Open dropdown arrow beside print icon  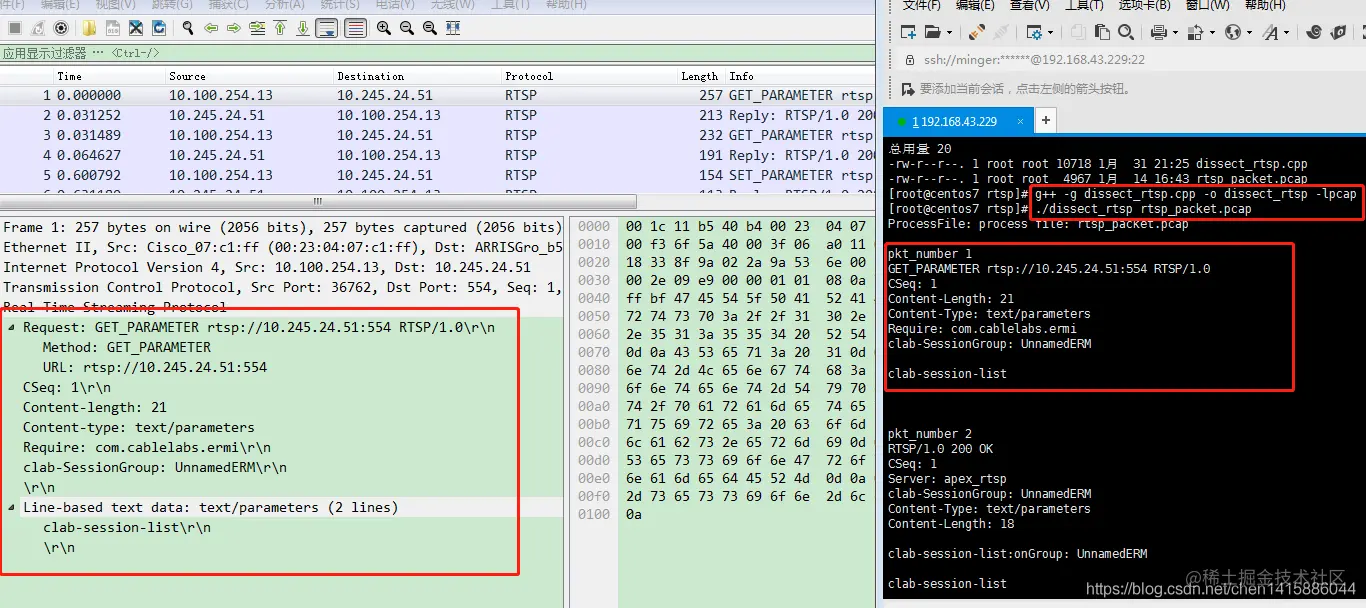tap(1175, 33)
